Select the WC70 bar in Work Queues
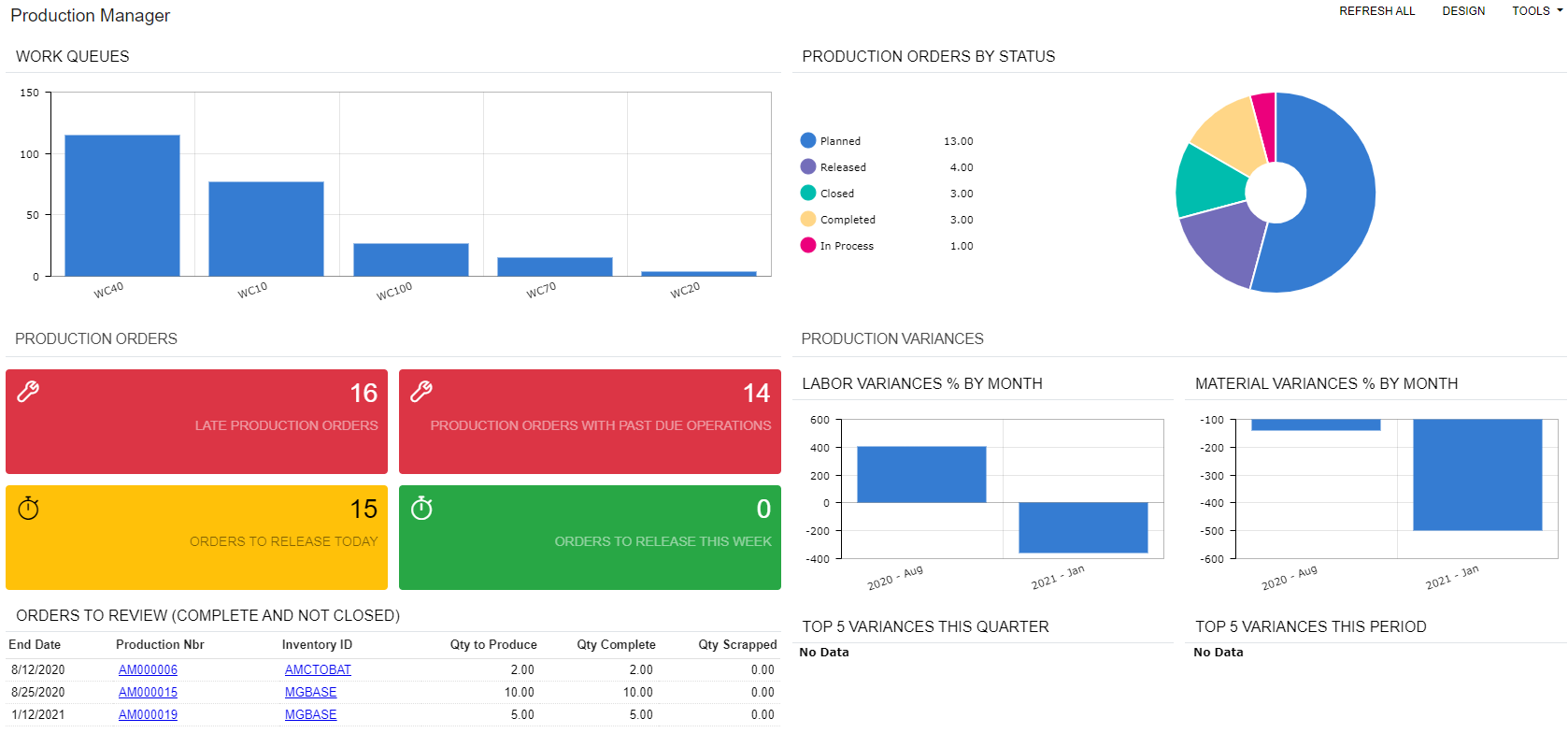Screen dimensions: 1568x733 coord(555,266)
